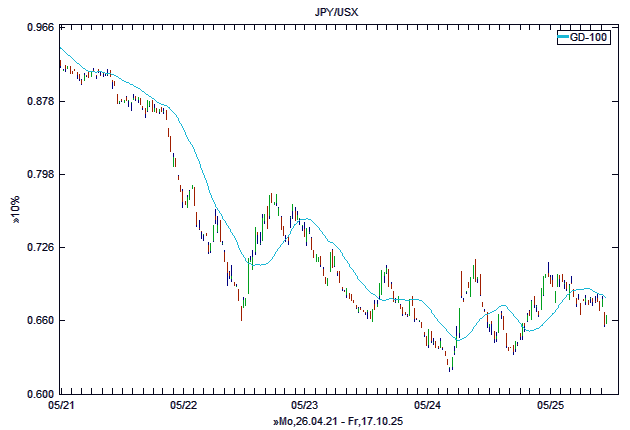The width and height of the screenshot is (630, 430).
Task: Click the 0.878 price axis label
Action: (40, 101)
